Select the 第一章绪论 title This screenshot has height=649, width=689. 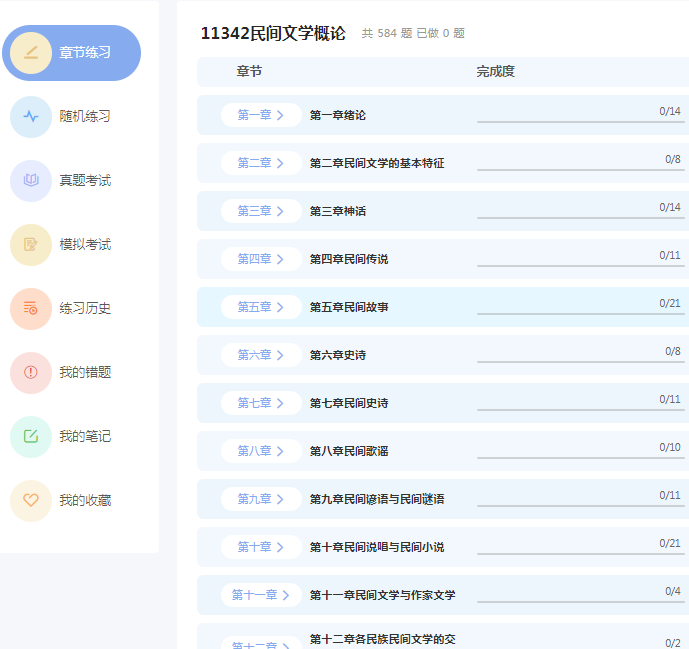tap(338, 115)
